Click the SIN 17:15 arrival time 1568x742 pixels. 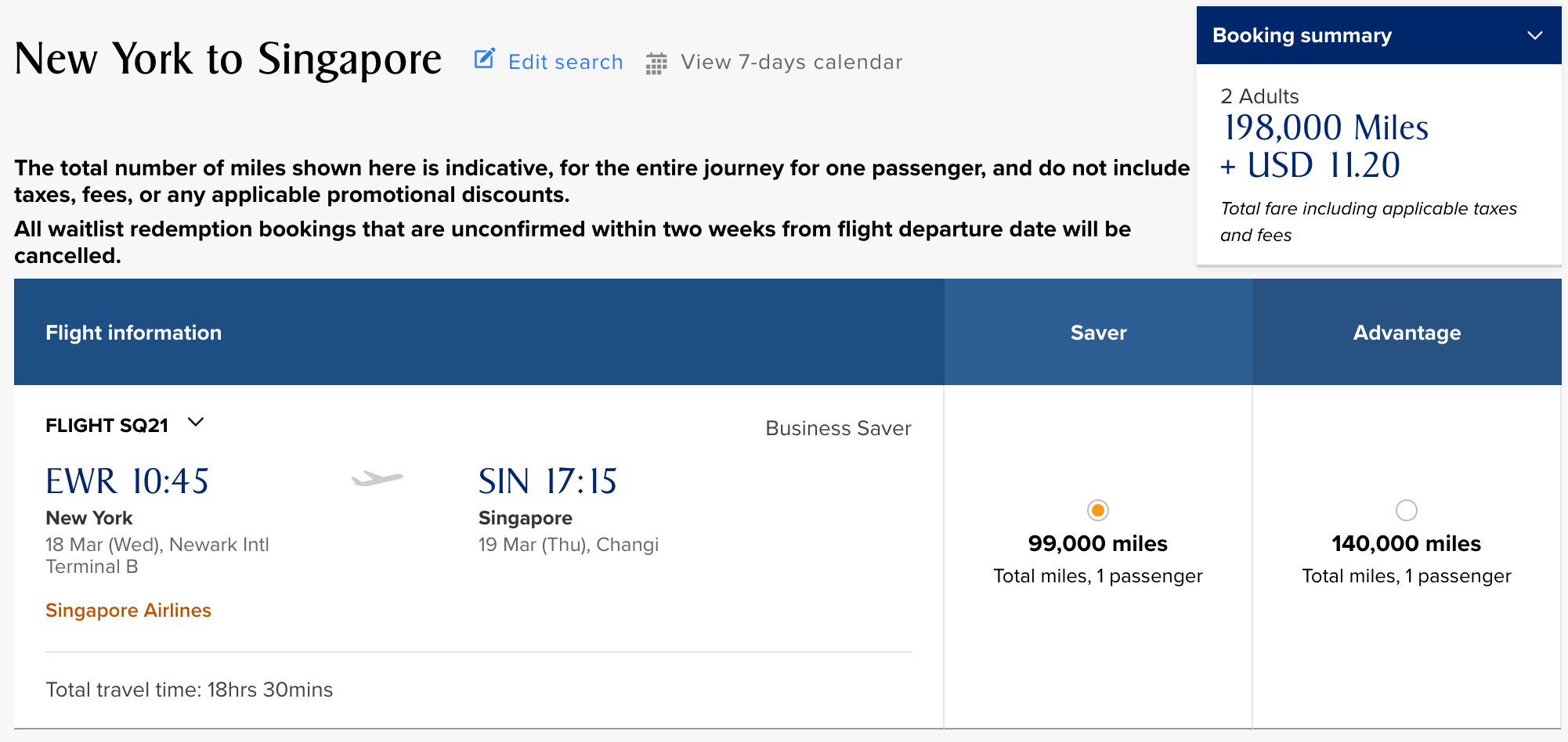547,481
